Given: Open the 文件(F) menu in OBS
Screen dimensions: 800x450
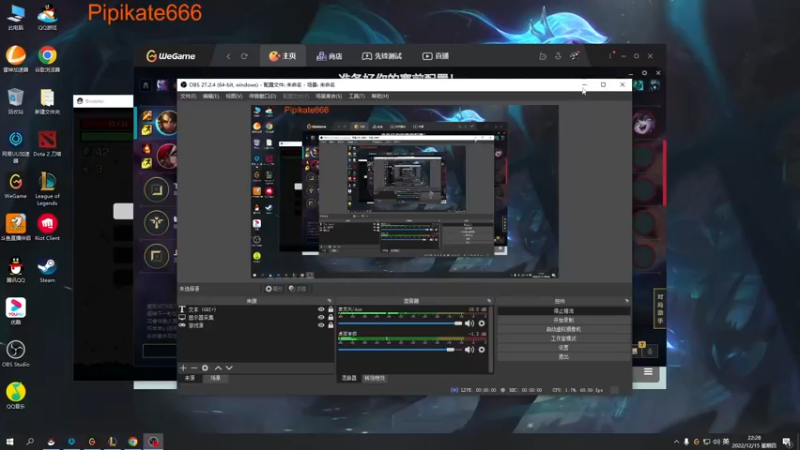Looking at the screenshot, I should 188,96.
